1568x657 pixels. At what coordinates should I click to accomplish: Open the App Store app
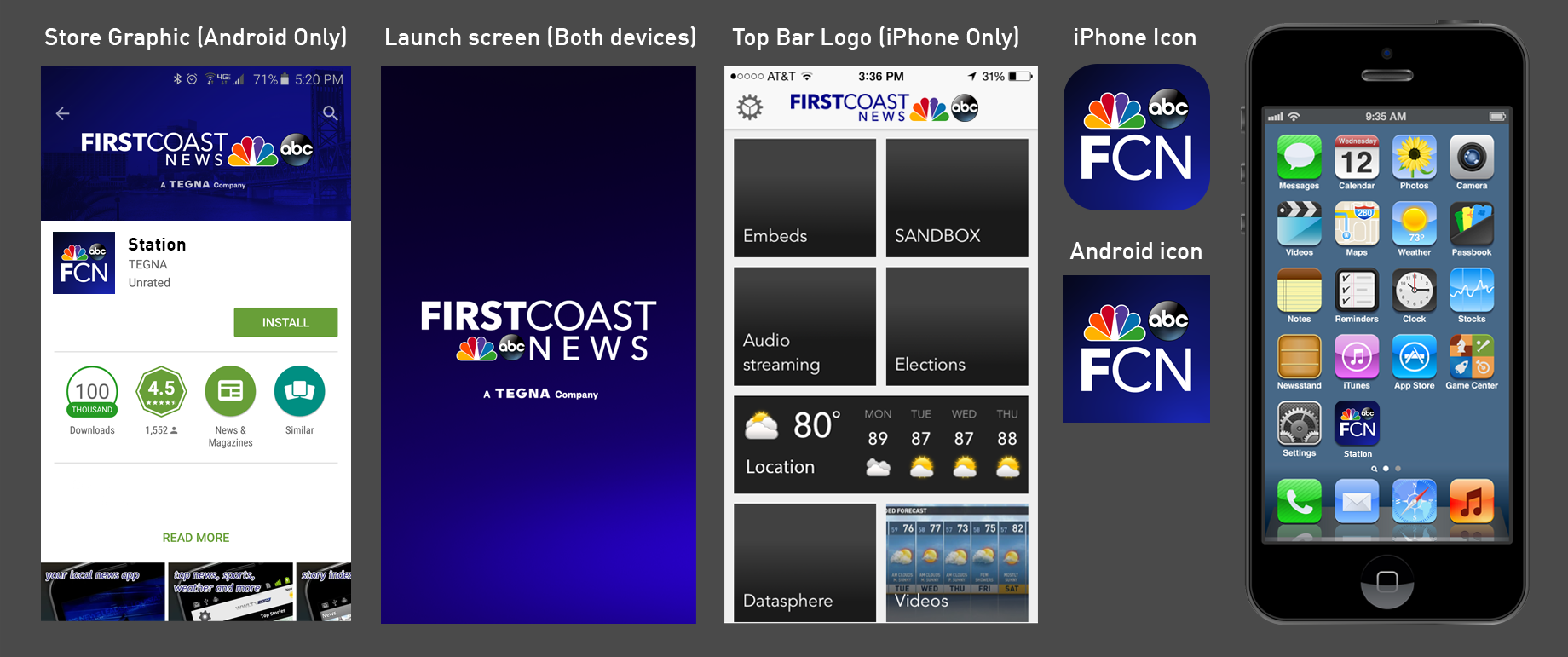pyautogui.click(x=1415, y=356)
